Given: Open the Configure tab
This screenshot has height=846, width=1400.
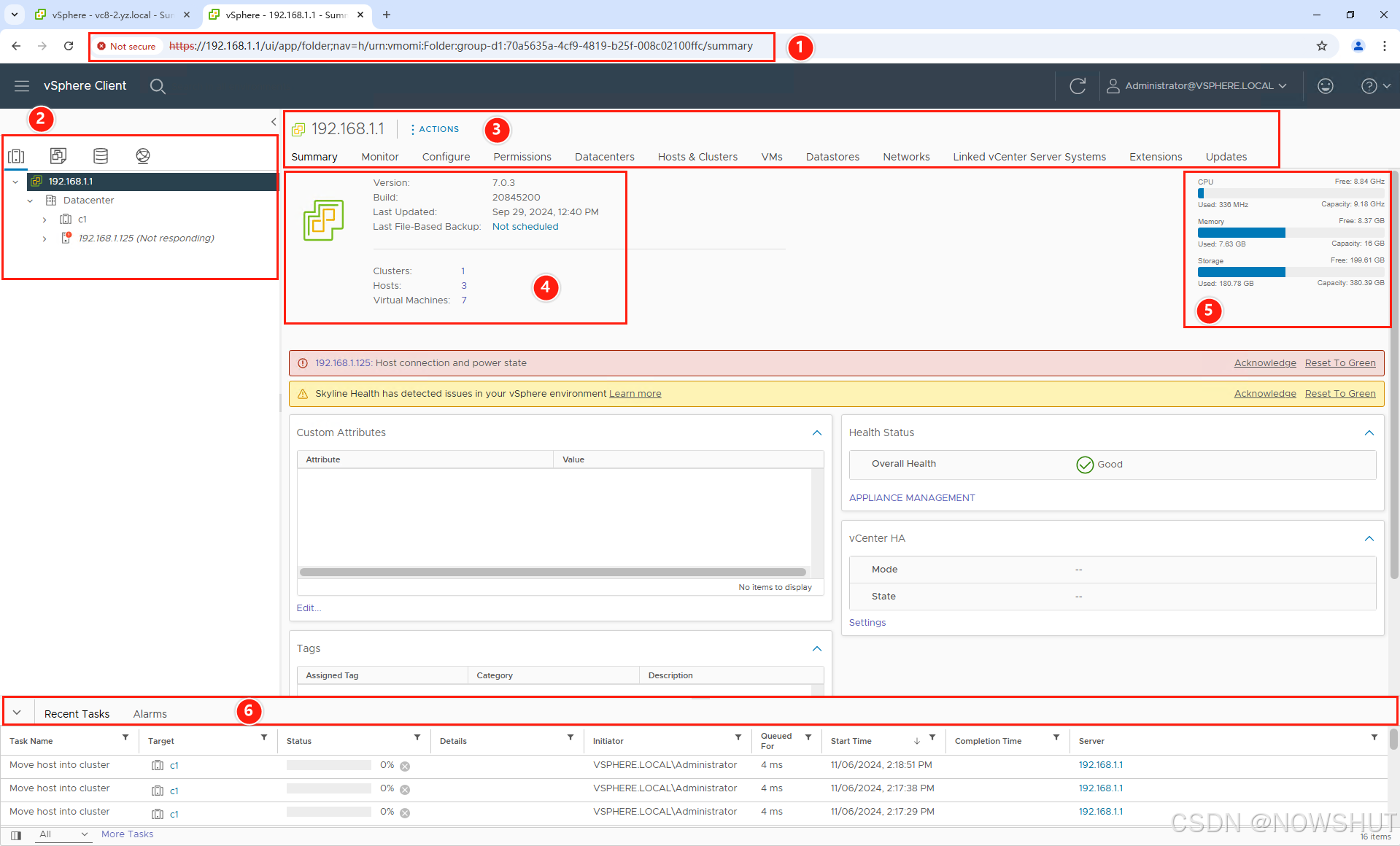Looking at the screenshot, I should point(446,157).
